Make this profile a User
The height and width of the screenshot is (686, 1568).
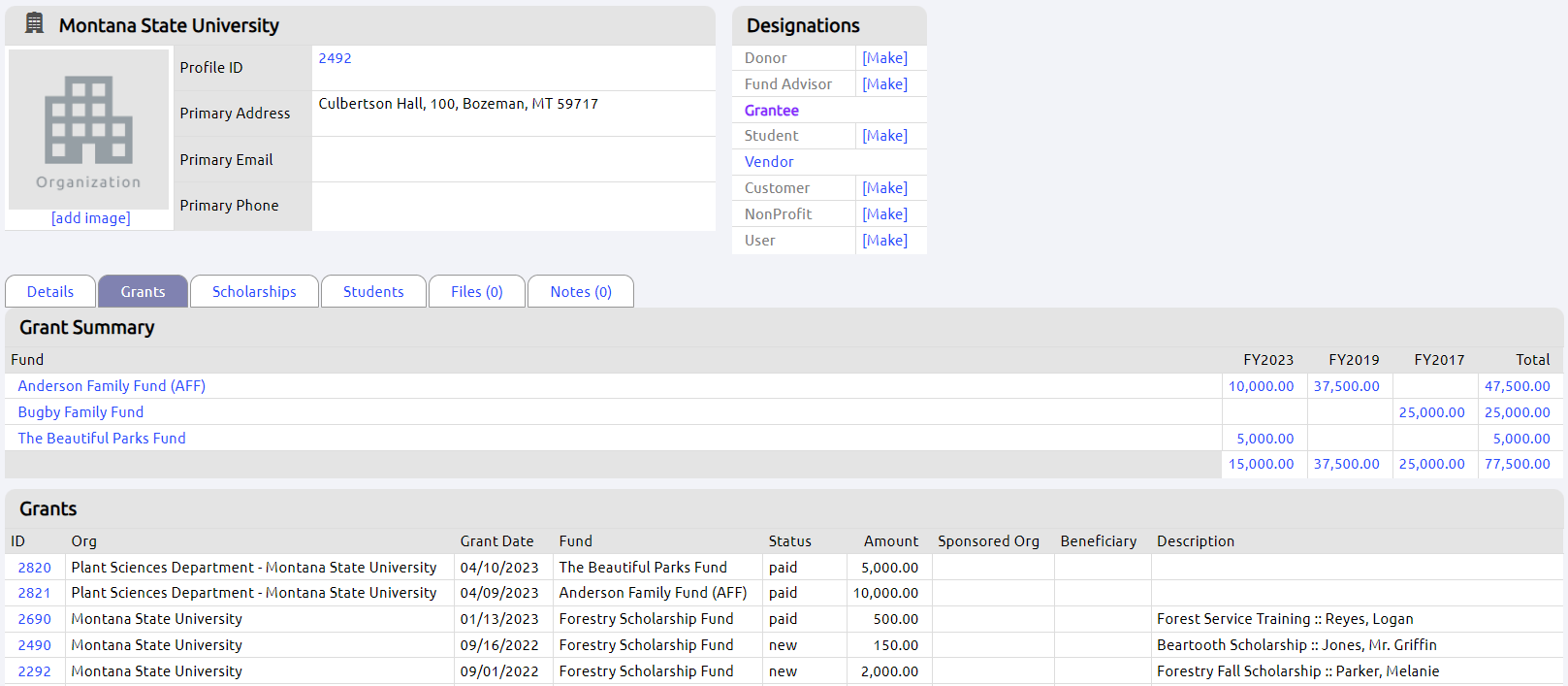(x=884, y=241)
